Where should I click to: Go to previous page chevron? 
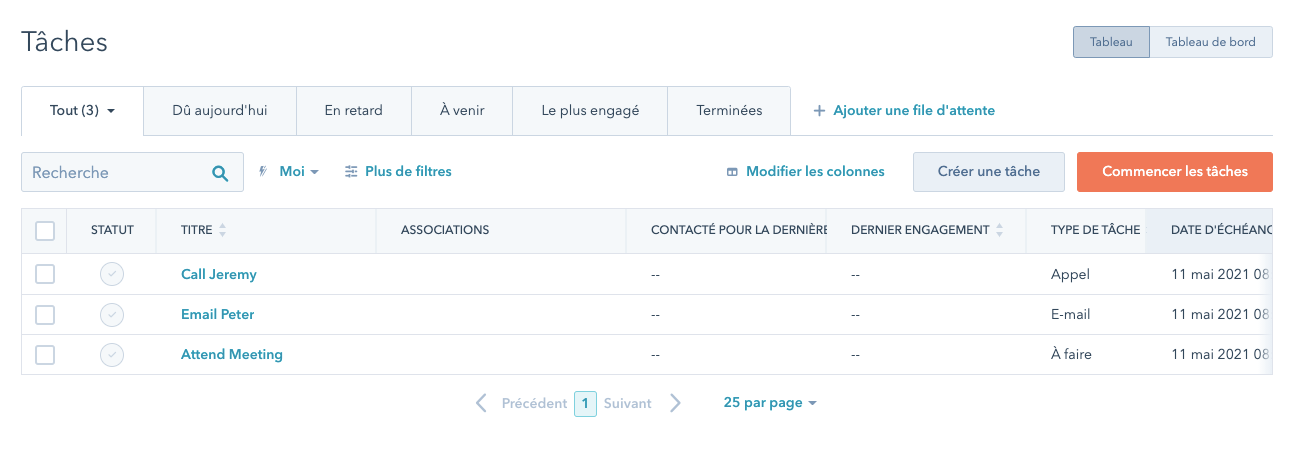[482, 403]
